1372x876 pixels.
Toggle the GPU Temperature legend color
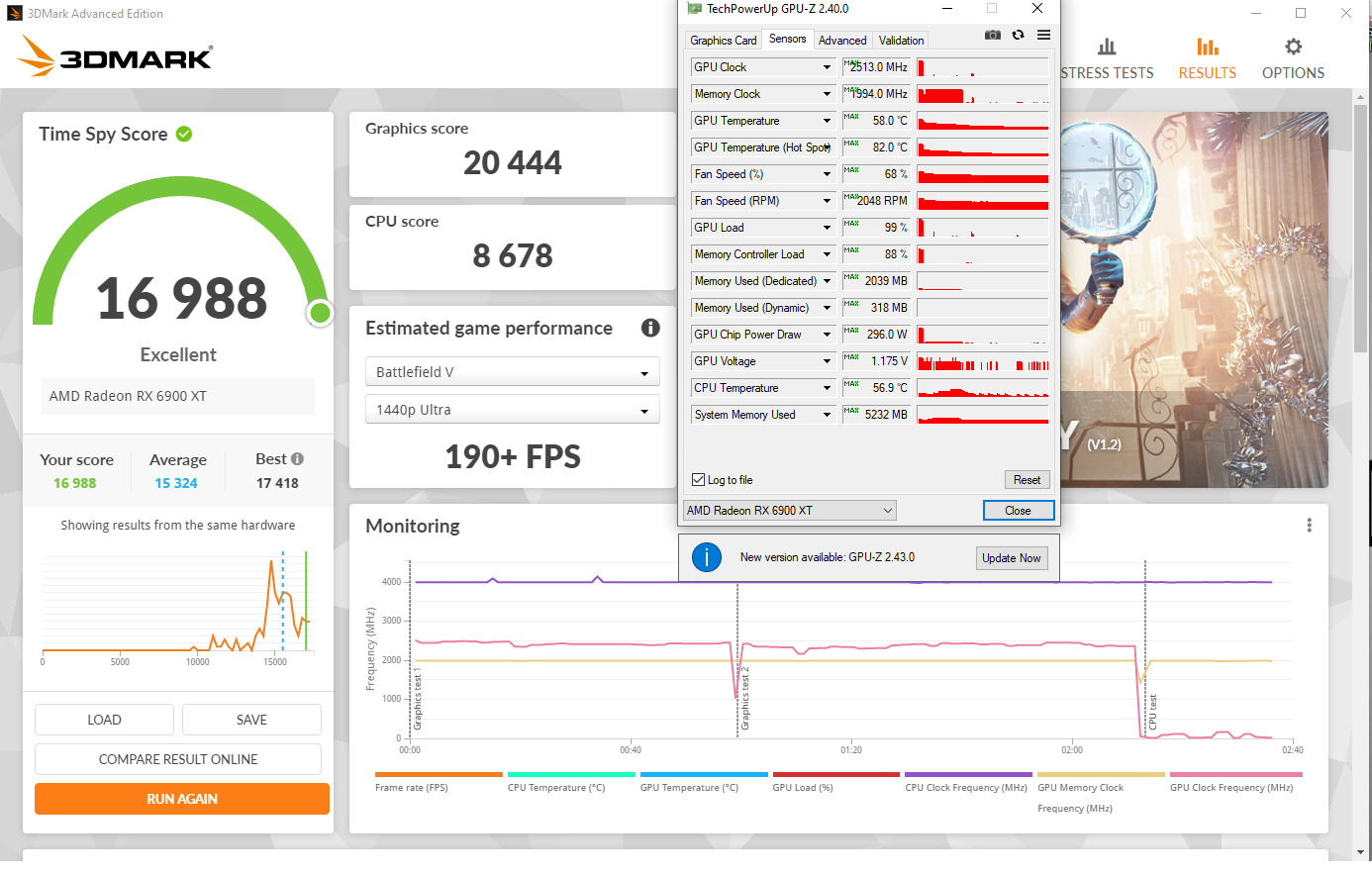704,774
